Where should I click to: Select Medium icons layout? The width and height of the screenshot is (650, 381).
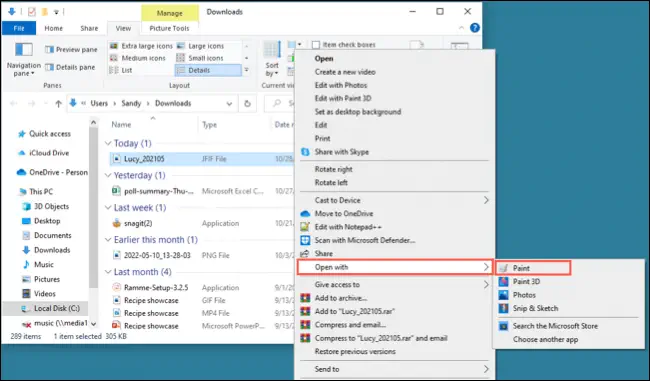click(138, 58)
